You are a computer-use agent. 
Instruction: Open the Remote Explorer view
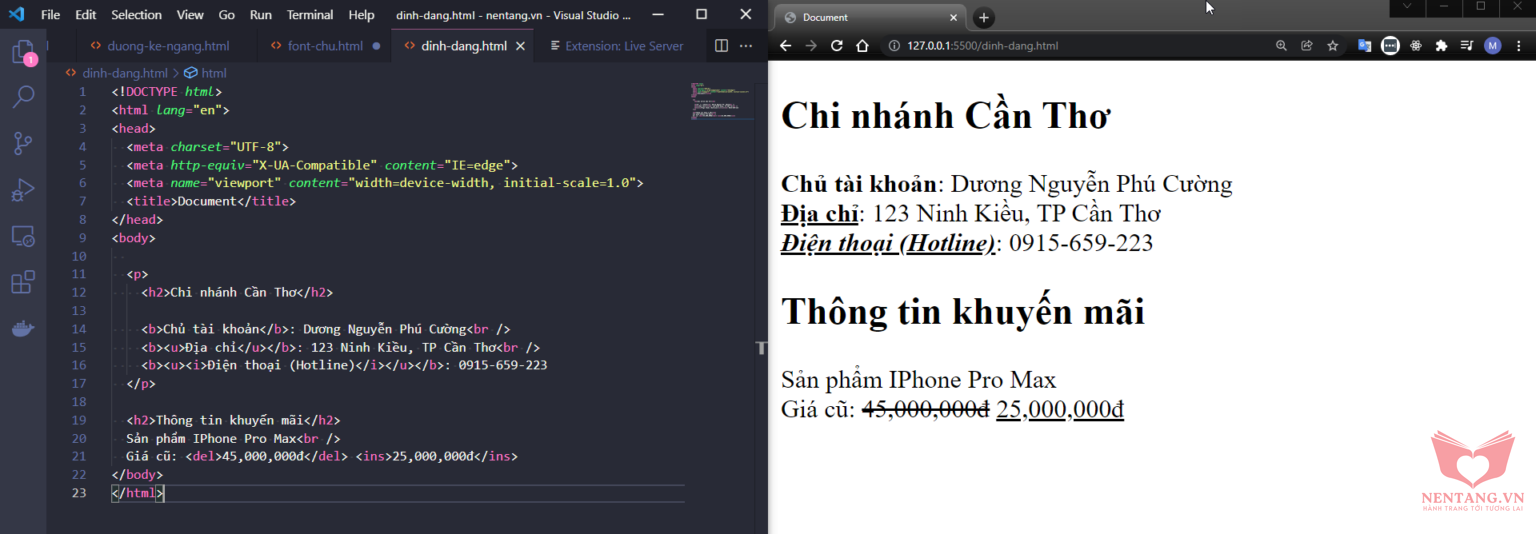point(23,236)
